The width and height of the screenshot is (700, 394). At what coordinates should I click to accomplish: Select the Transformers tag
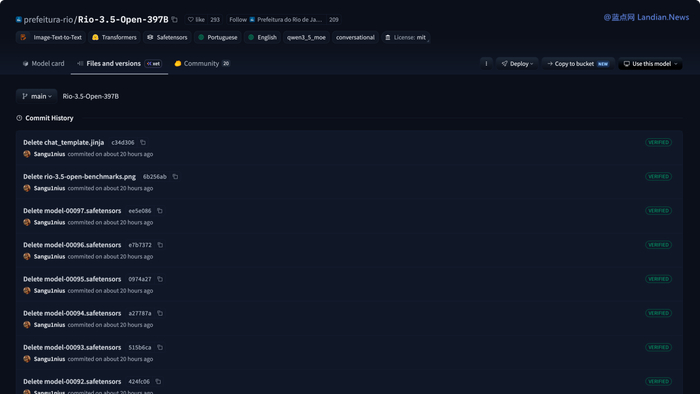(x=114, y=37)
